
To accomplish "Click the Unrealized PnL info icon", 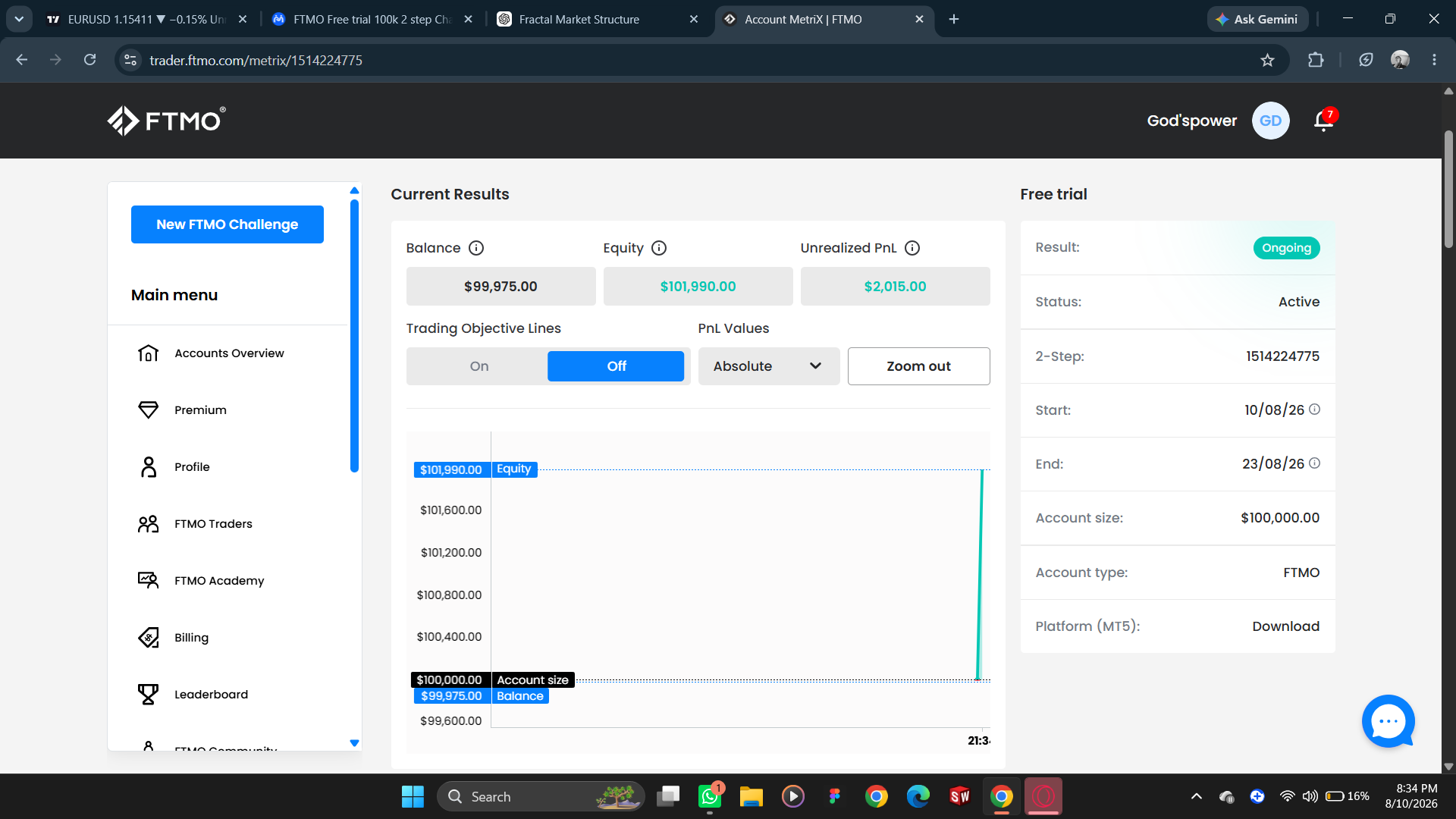I will tap(912, 248).
